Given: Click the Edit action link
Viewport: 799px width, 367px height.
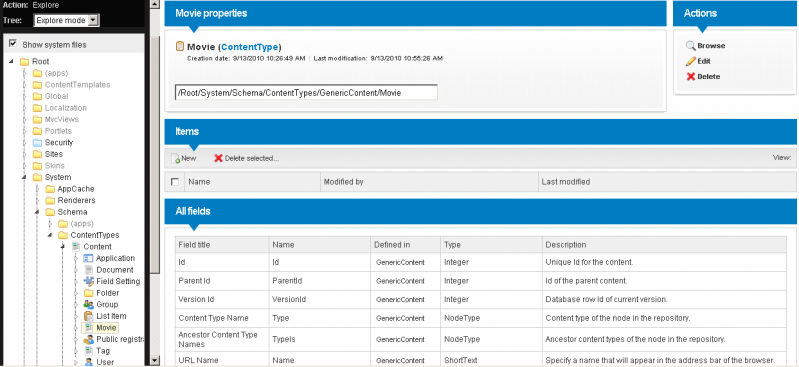Looking at the screenshot, I should click(x=704, y=61).
